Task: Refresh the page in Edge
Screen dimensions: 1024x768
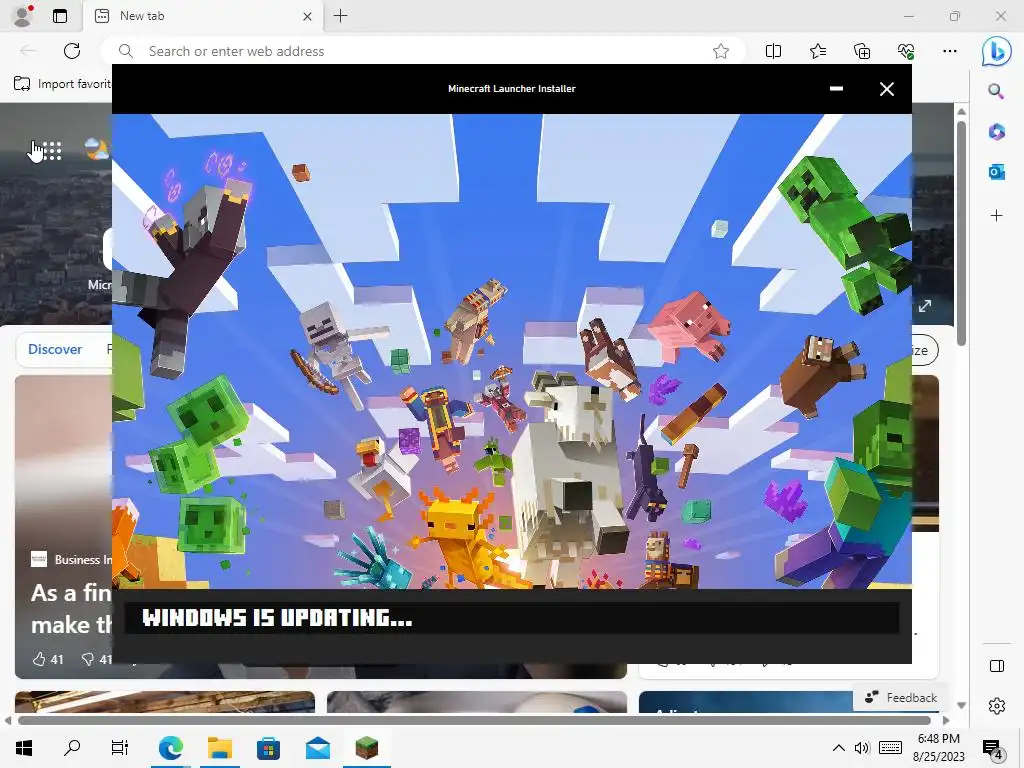Action: tap(72, 51)
